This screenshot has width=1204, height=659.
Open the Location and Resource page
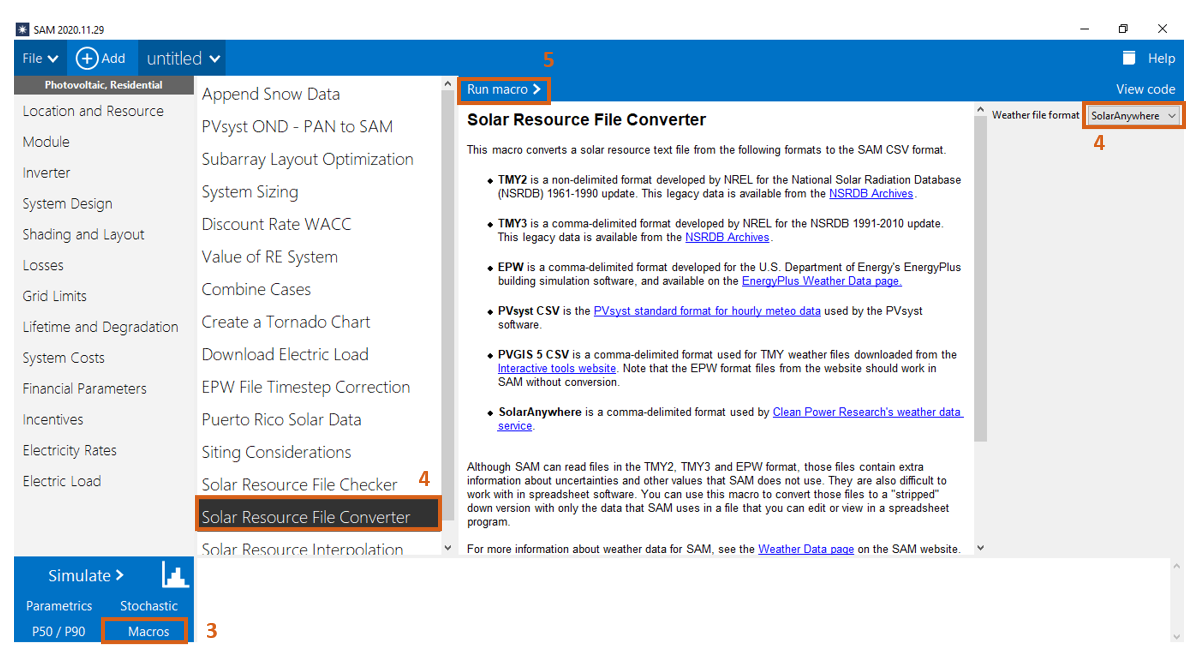pyautogui.click(x=93, y=111)
